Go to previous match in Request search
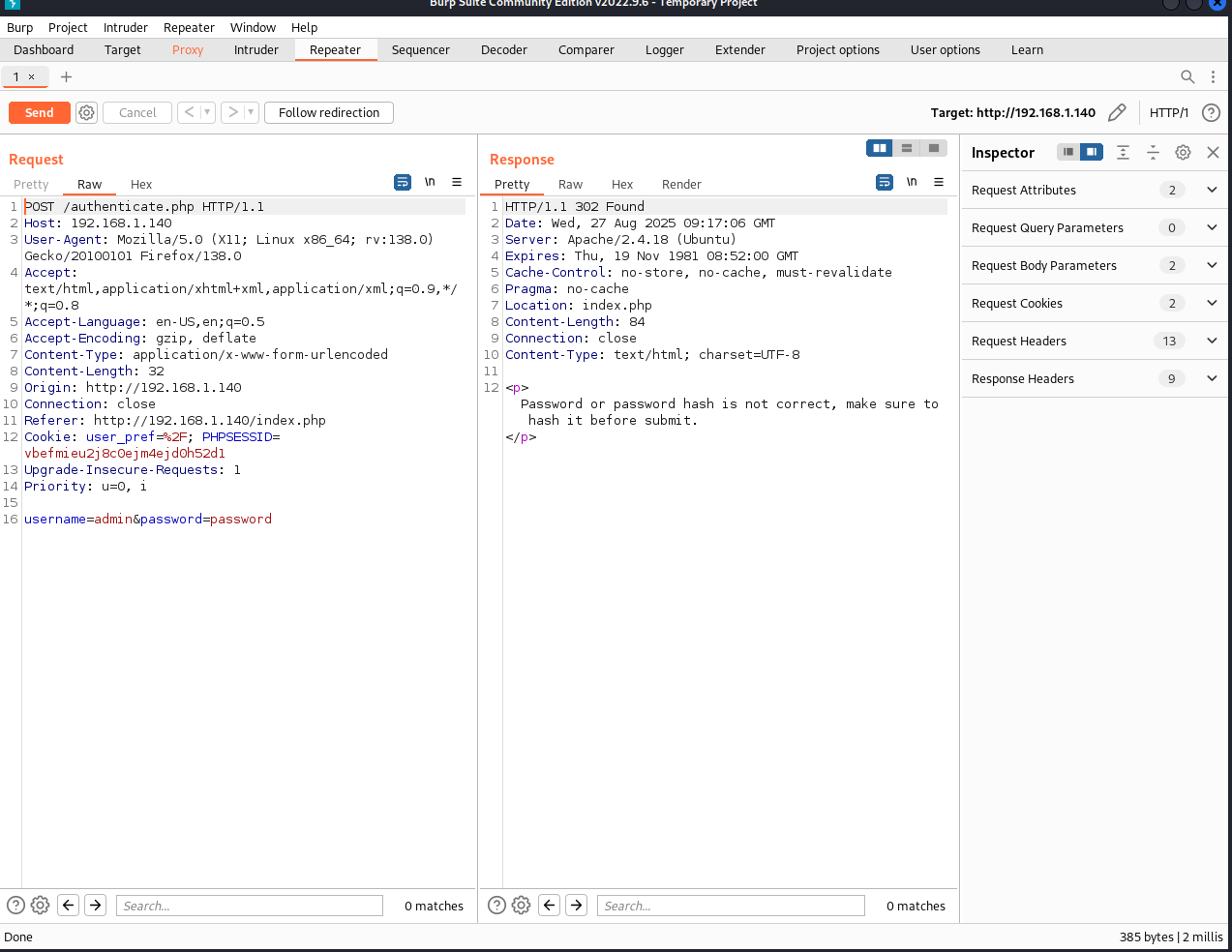The width and height of the screenshot is (1232, 952). (68, 906)
